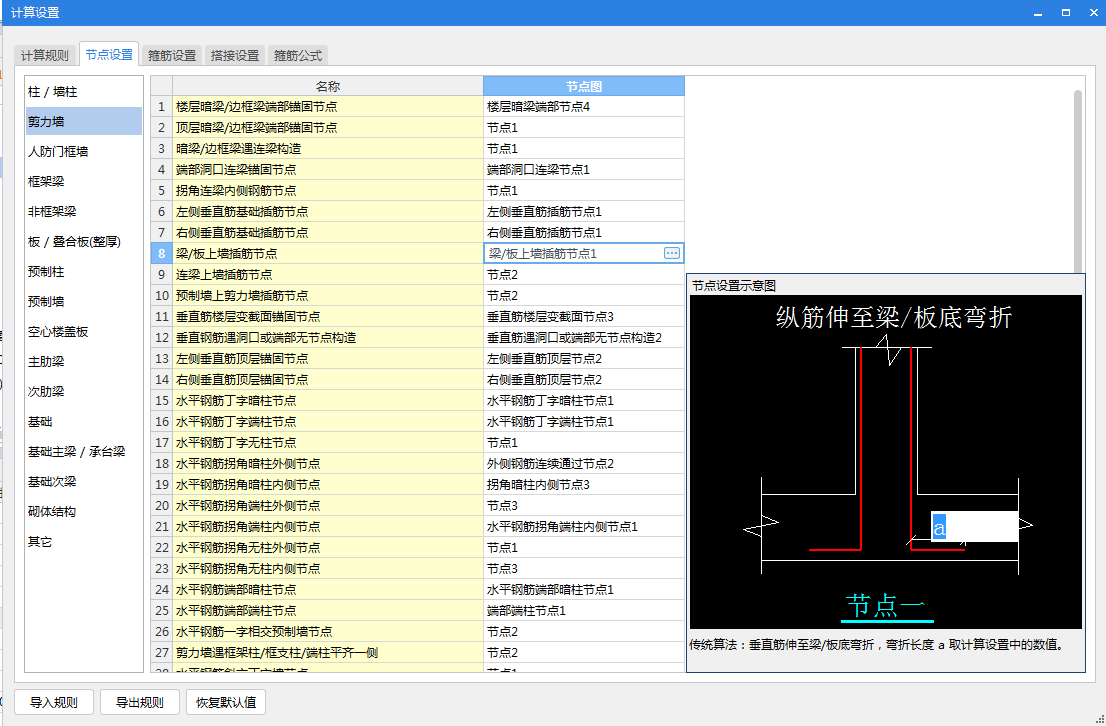Click the 恢复默认值 button
Image resolution: width=1106 pixels, height=726 pixels.
pos(226,702)
